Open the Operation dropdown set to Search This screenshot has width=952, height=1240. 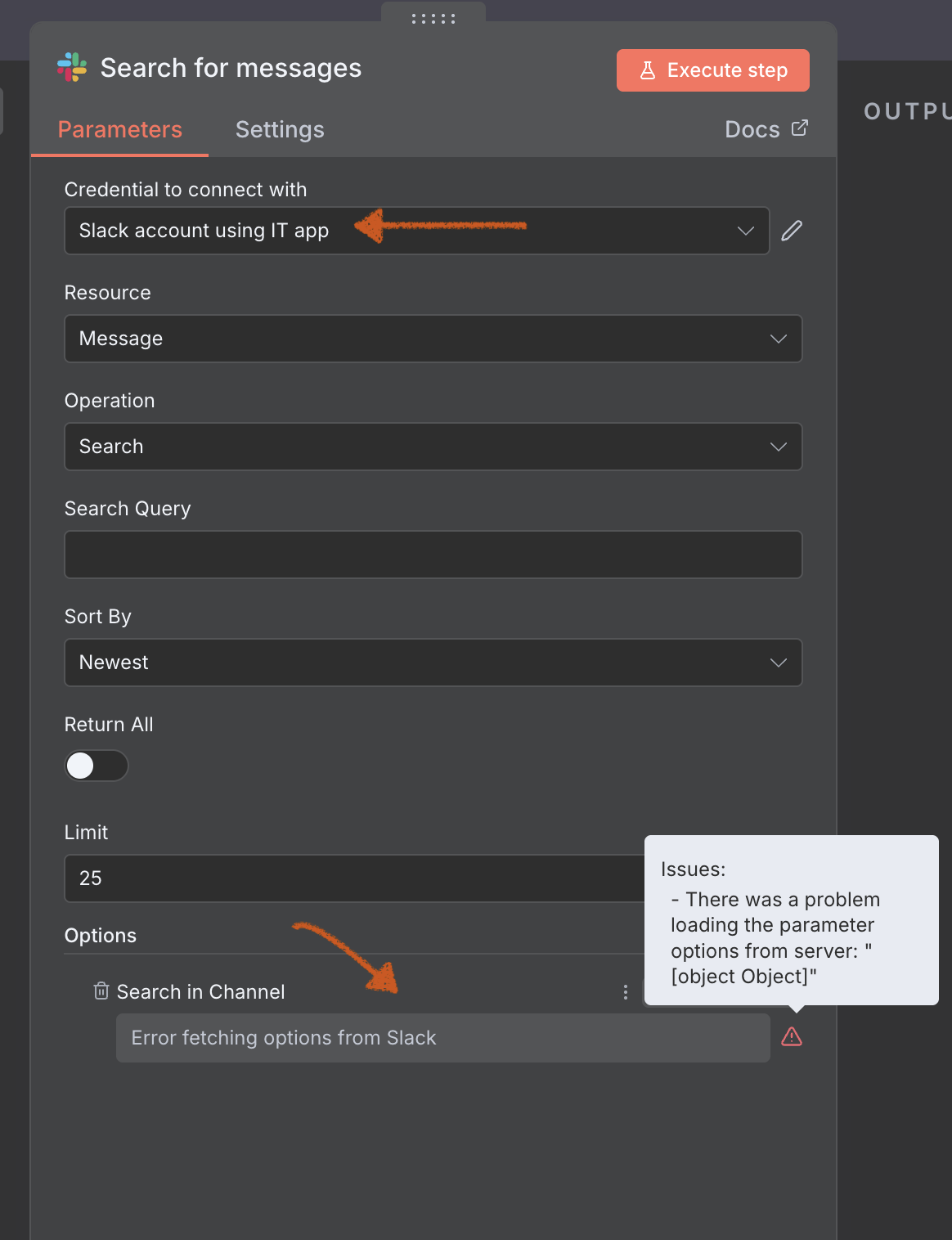[x=433, y=447]
